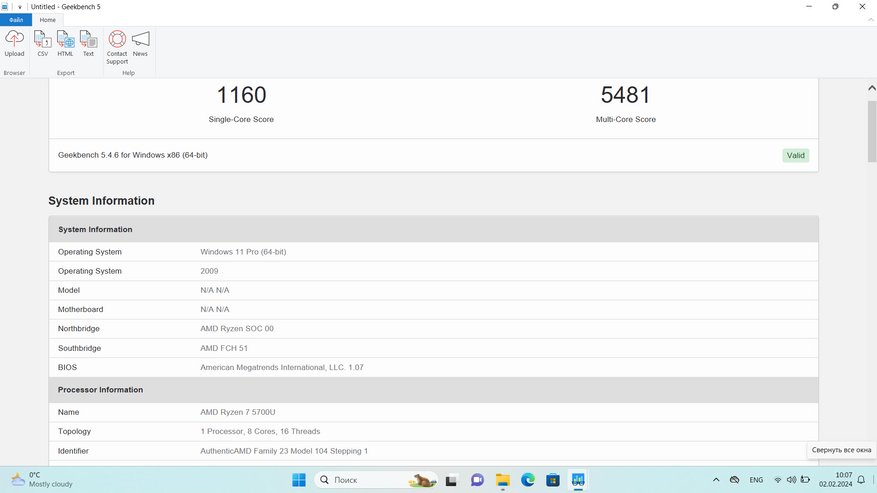
Task: Open File Explorer from the taskbar
Action: 502,480
